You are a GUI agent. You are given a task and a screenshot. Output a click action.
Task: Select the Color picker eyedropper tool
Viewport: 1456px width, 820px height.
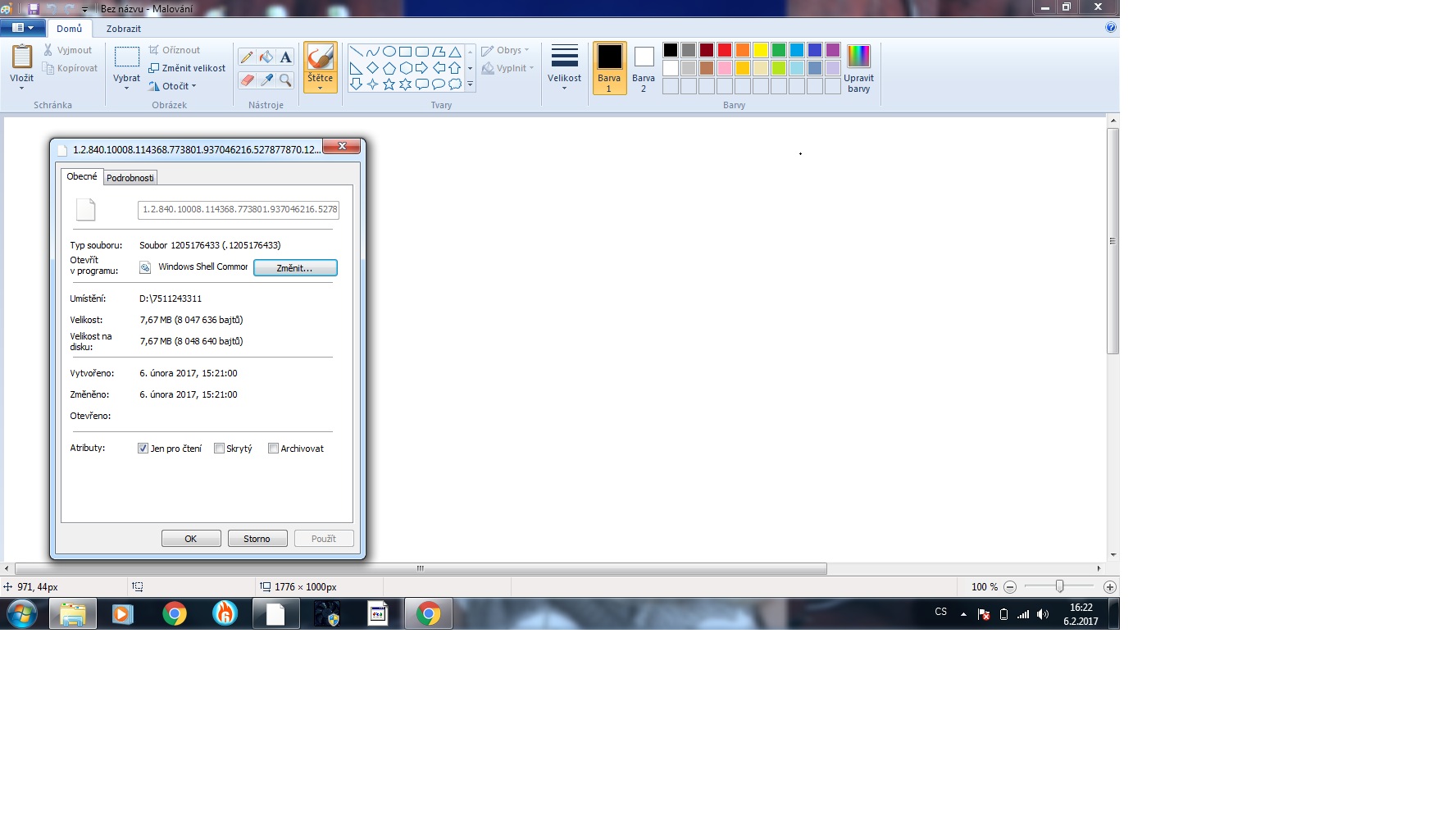(x=266, y=80)
